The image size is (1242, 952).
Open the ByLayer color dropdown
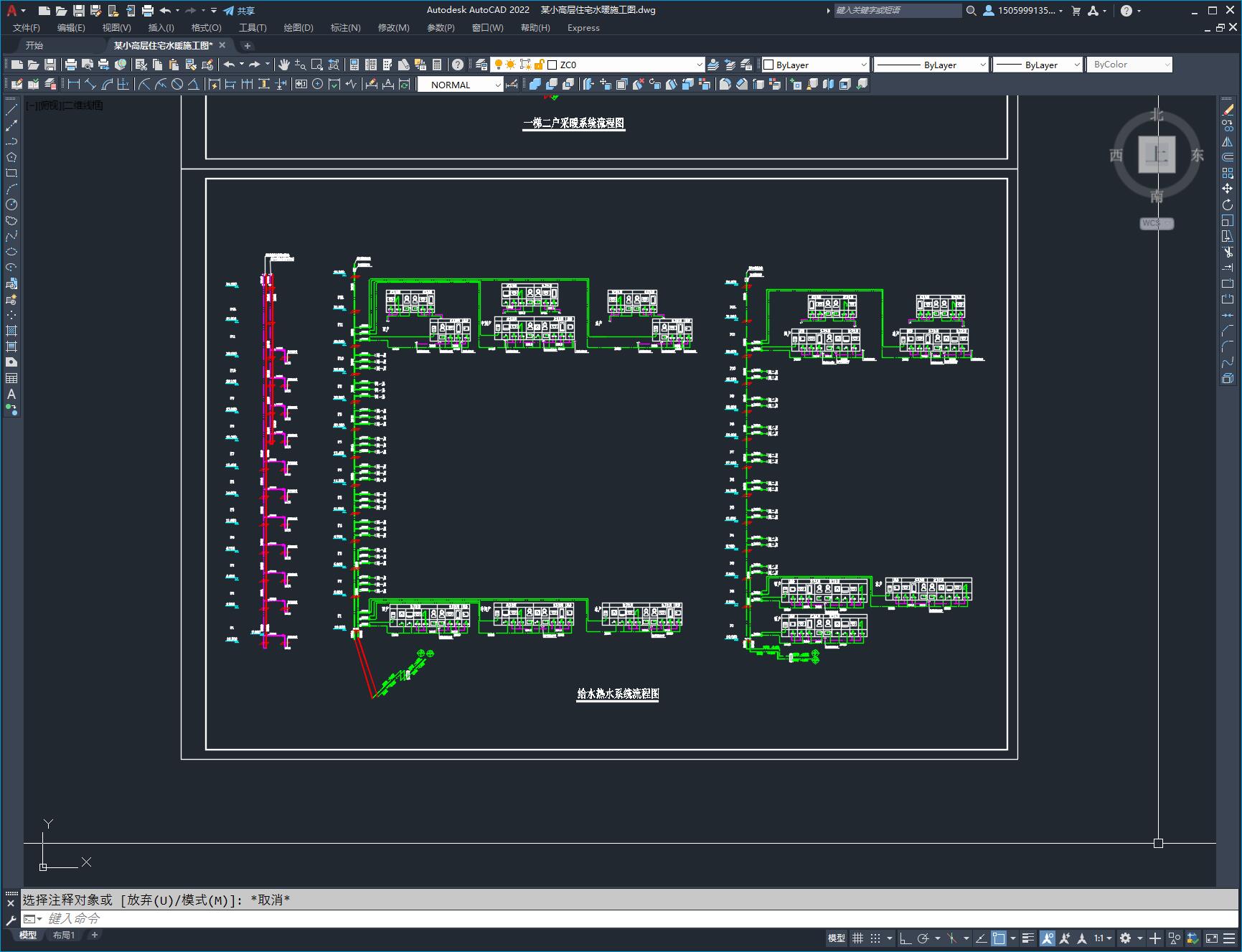tap(815, 65)
